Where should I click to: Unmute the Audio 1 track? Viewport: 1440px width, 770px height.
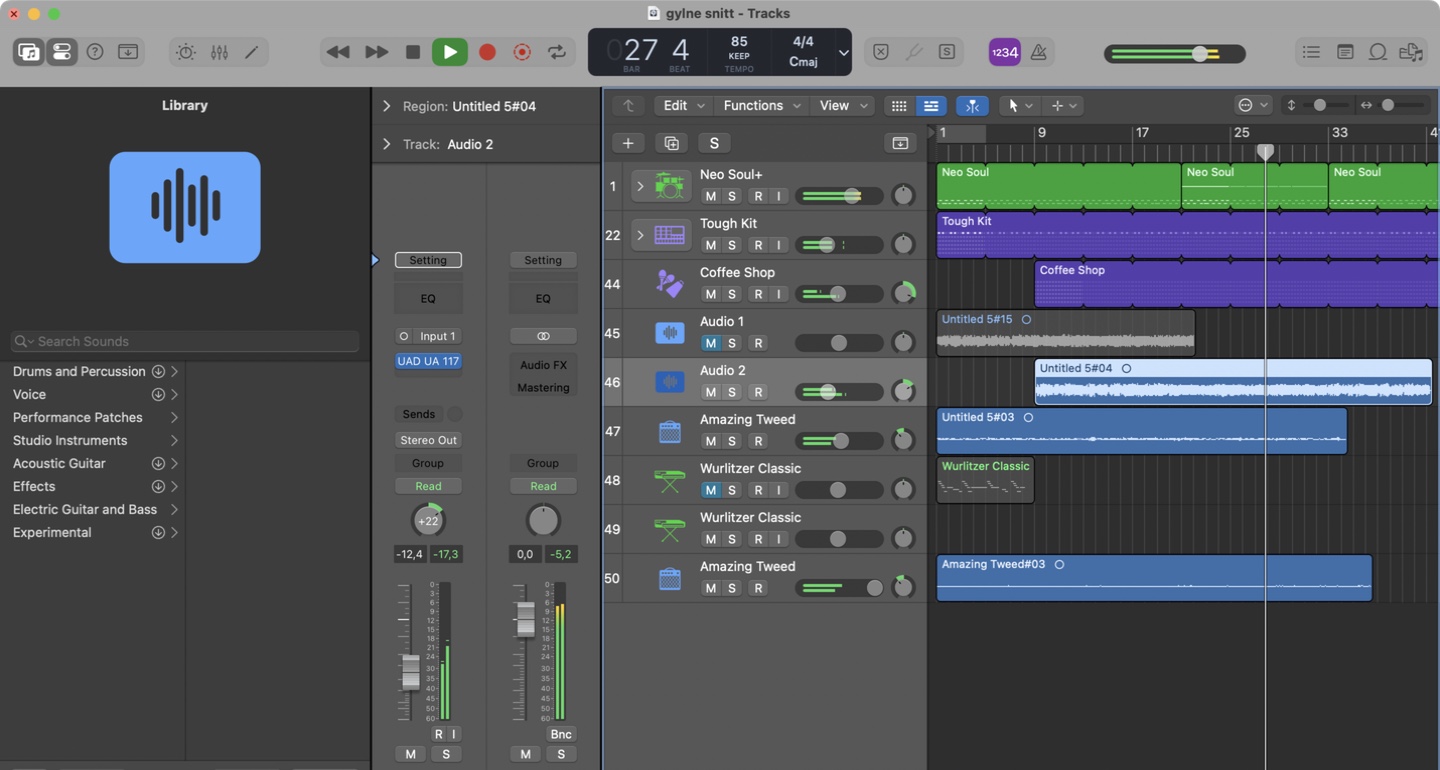click(710, 343)
